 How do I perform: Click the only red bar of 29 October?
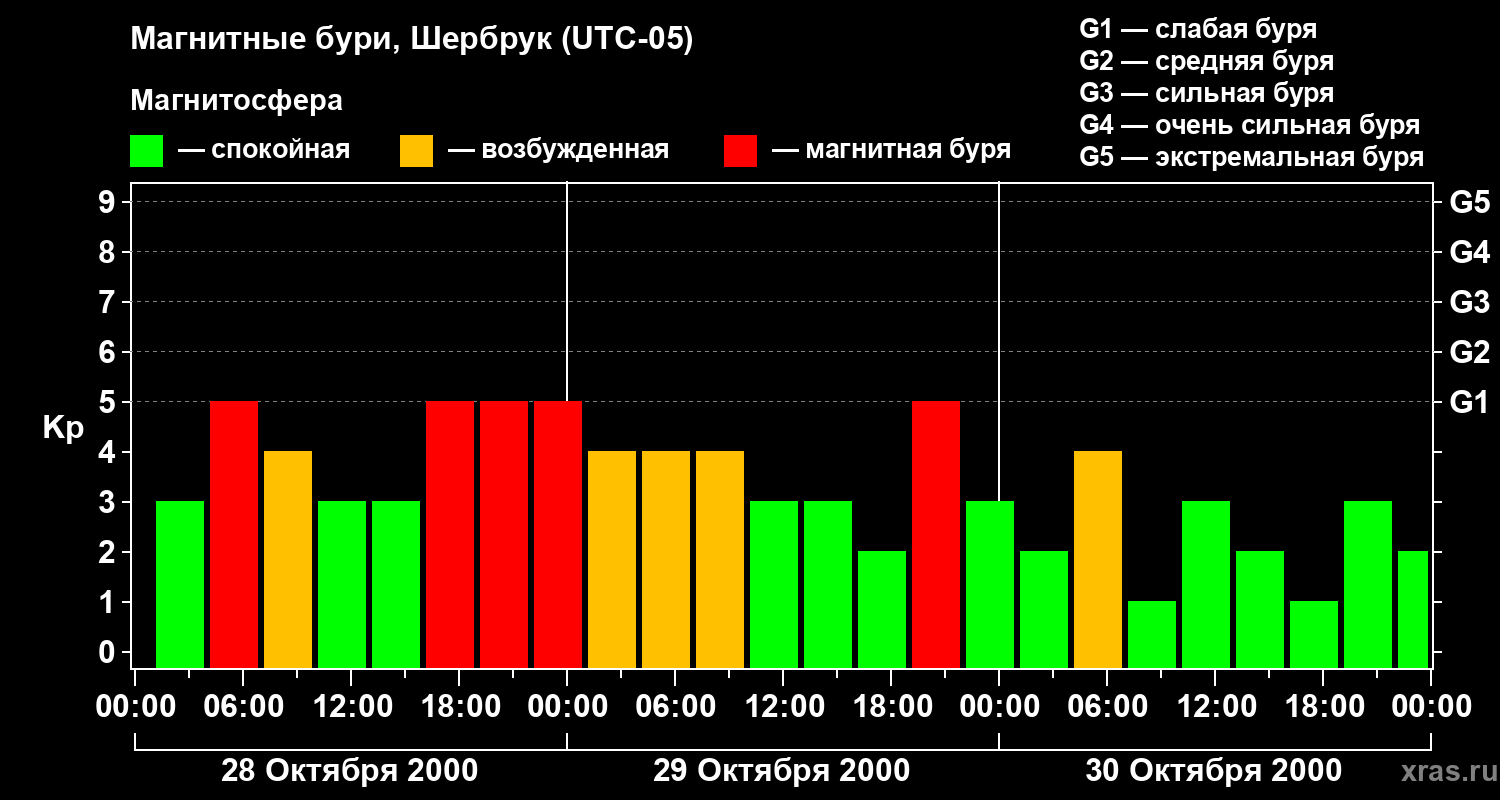click(x=936, y=534)
